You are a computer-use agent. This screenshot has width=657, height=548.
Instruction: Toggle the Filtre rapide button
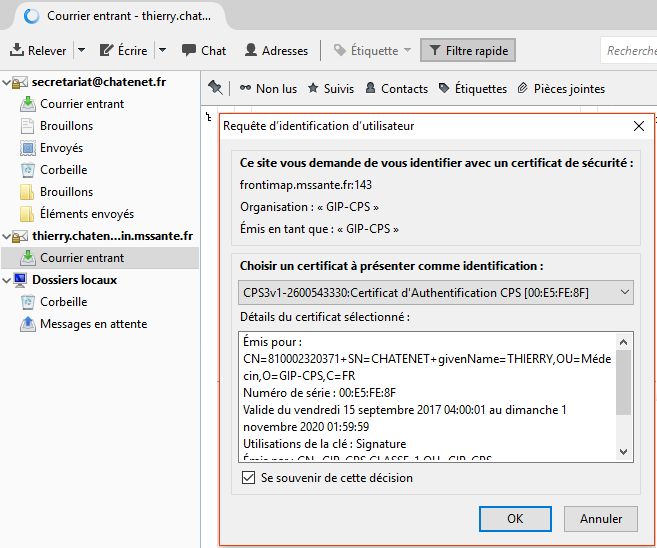click(468, 50)
